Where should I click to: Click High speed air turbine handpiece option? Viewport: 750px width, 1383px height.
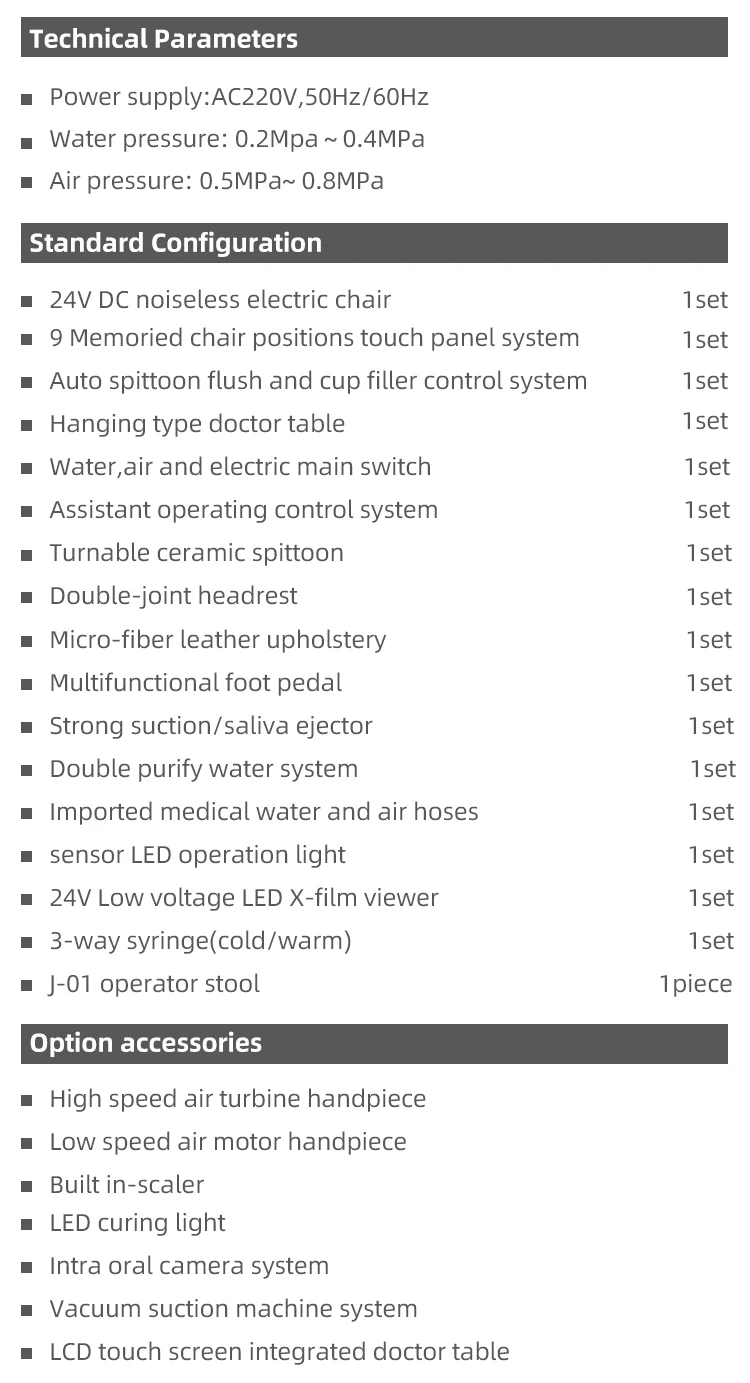[x=238, y=1099]
